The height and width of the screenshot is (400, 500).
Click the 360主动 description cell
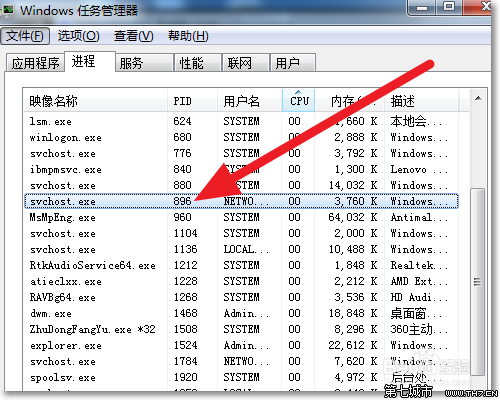pos(419,329)
